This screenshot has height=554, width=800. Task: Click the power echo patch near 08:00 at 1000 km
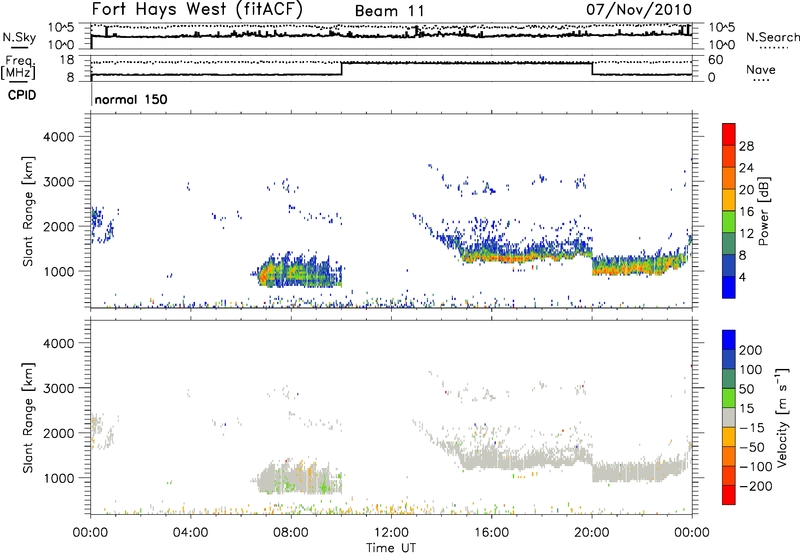[x=298, y=272]
